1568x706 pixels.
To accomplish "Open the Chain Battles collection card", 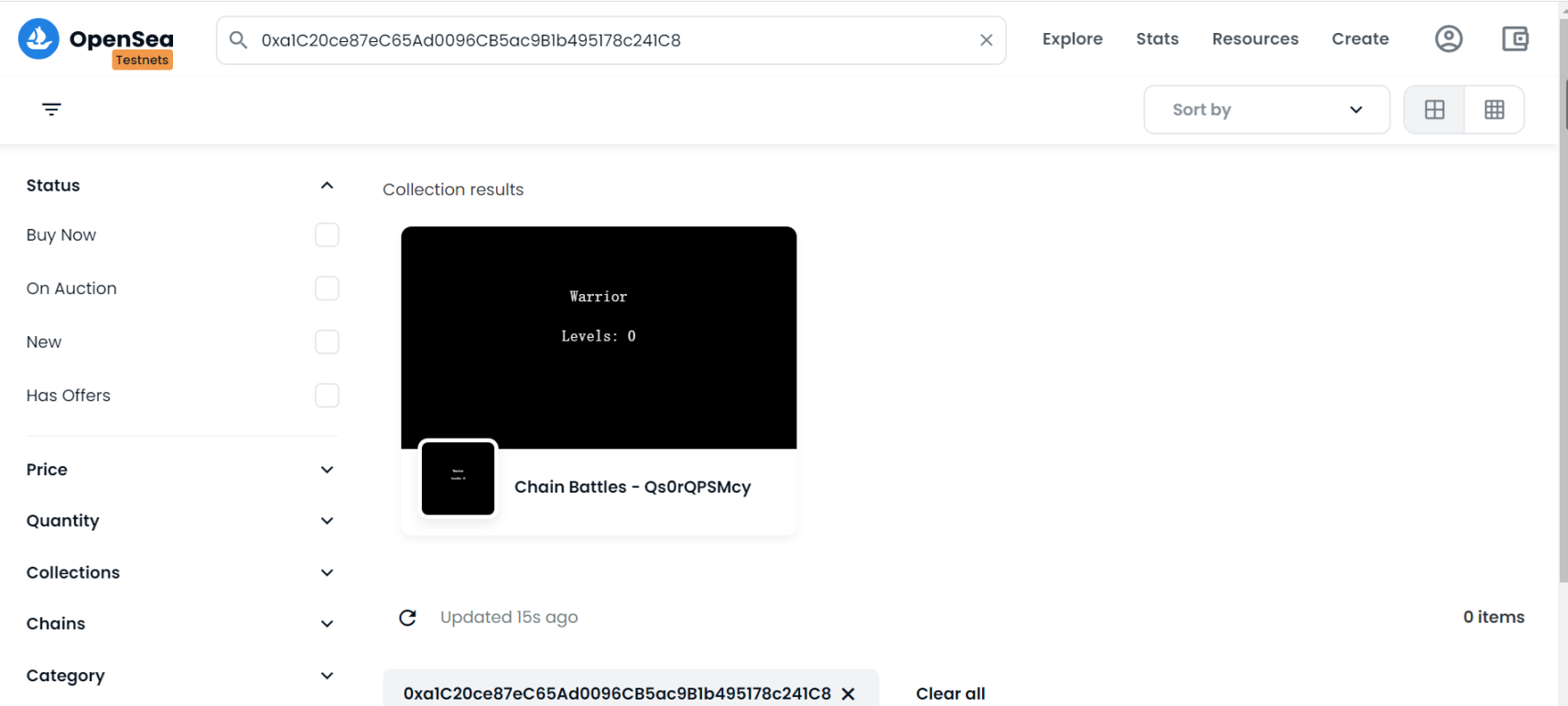I will point(599,380).
